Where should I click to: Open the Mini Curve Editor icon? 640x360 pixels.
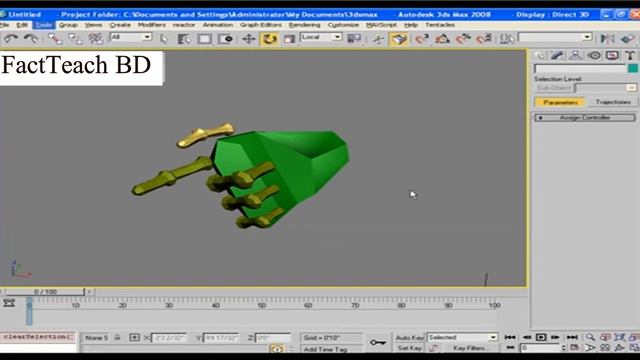(x=9, y=303)
